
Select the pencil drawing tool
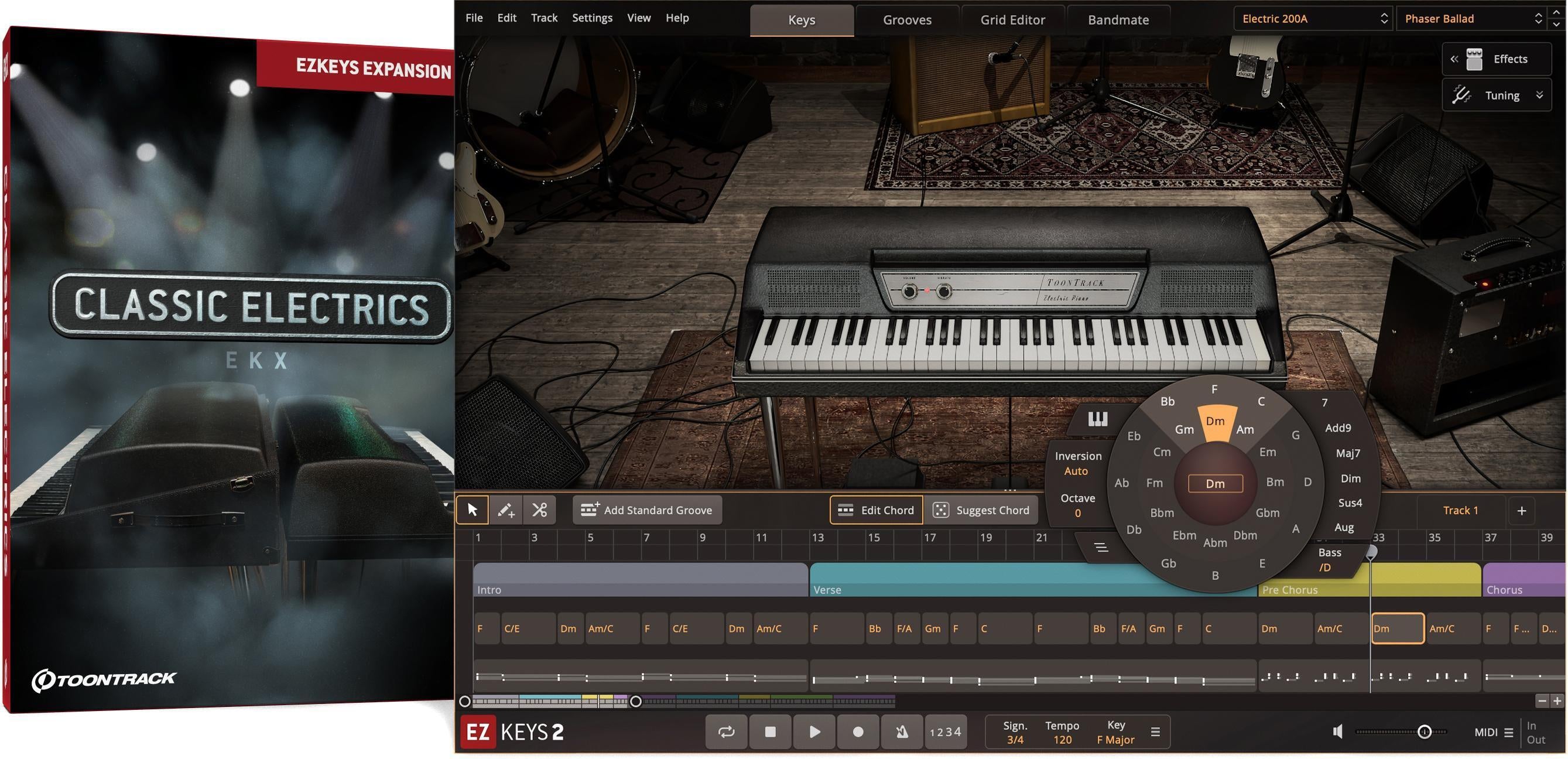pyautogui.click(x=507, y=510)
